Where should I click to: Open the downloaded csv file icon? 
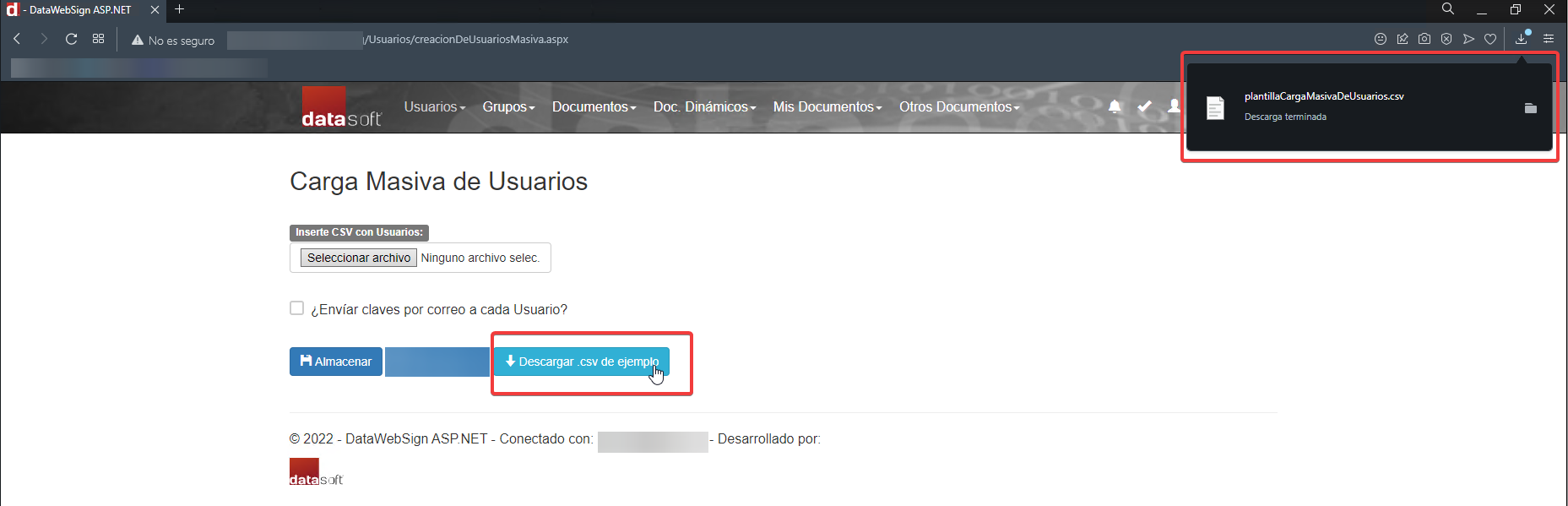(x=1215, y=108)
